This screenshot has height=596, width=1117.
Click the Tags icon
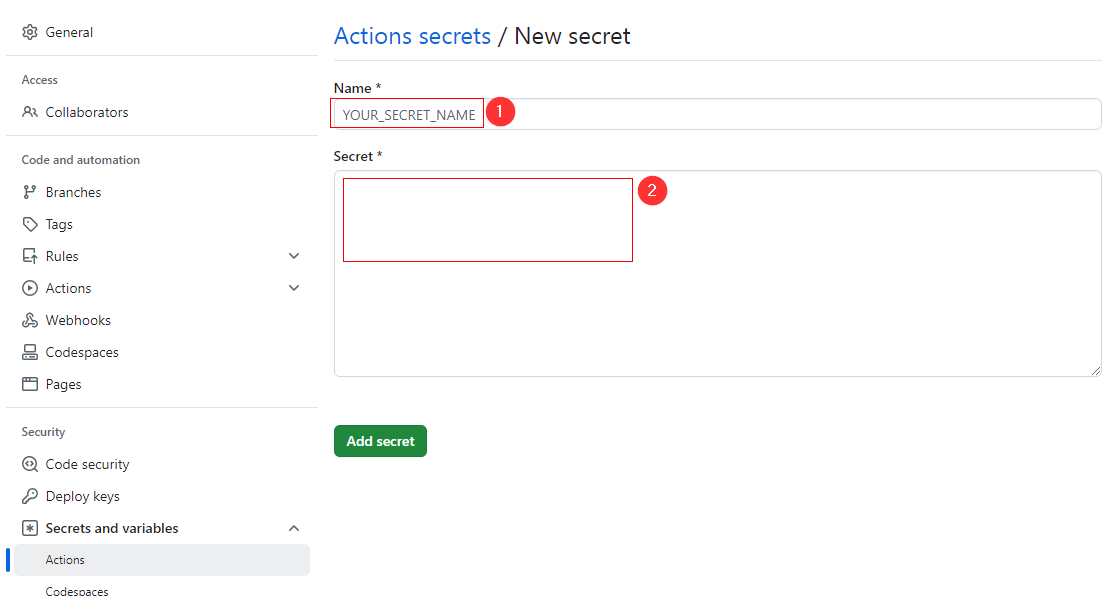(29, 223)
